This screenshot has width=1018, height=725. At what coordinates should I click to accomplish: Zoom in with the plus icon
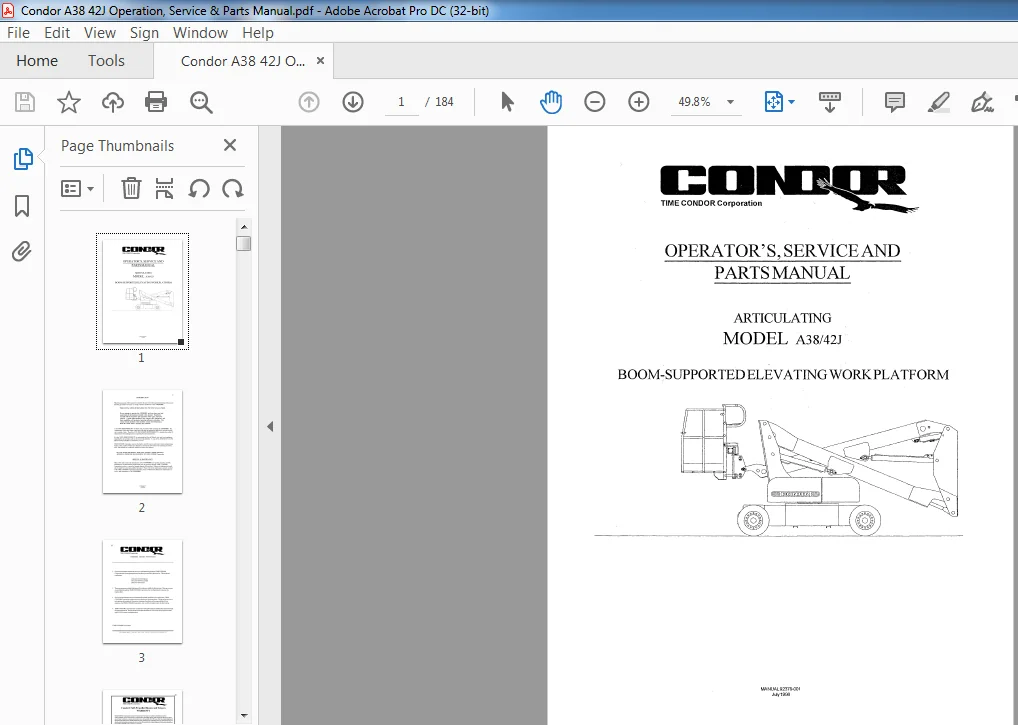[x=639, y=102]
